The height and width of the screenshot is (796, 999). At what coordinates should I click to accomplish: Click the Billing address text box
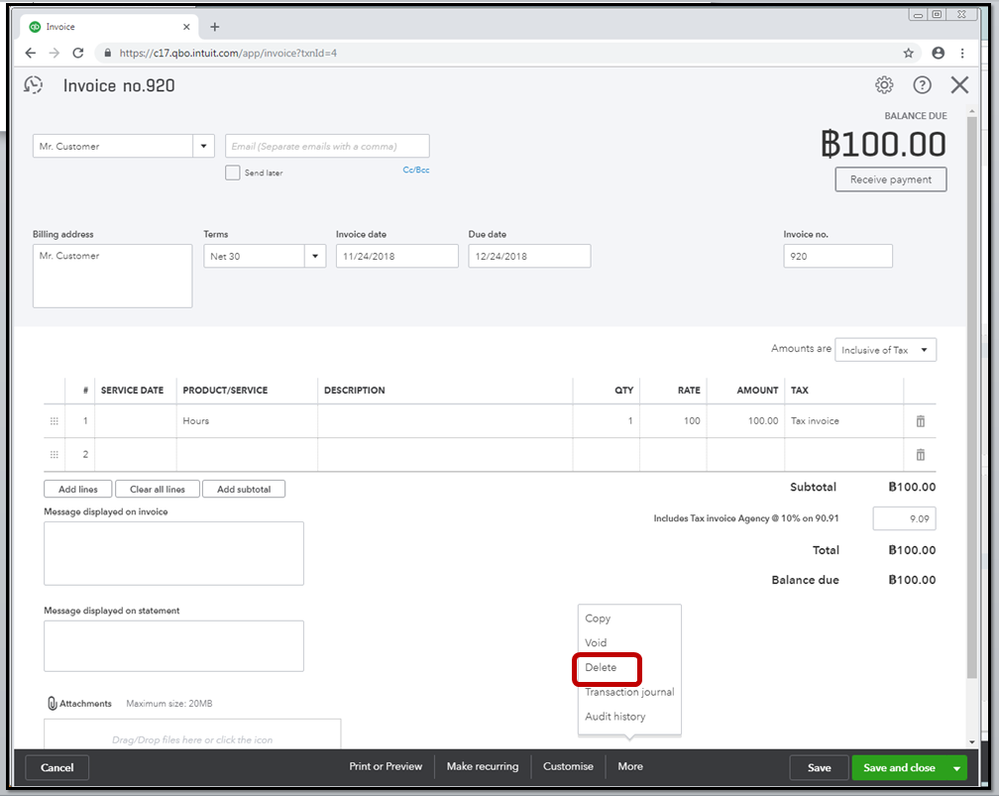pyautogui.click(x=112, y=276)
